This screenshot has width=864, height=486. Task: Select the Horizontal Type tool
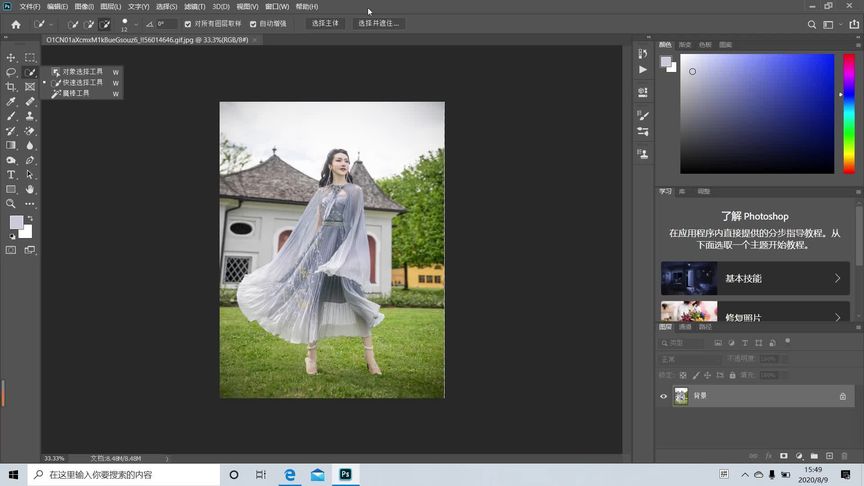coord(11,174)
